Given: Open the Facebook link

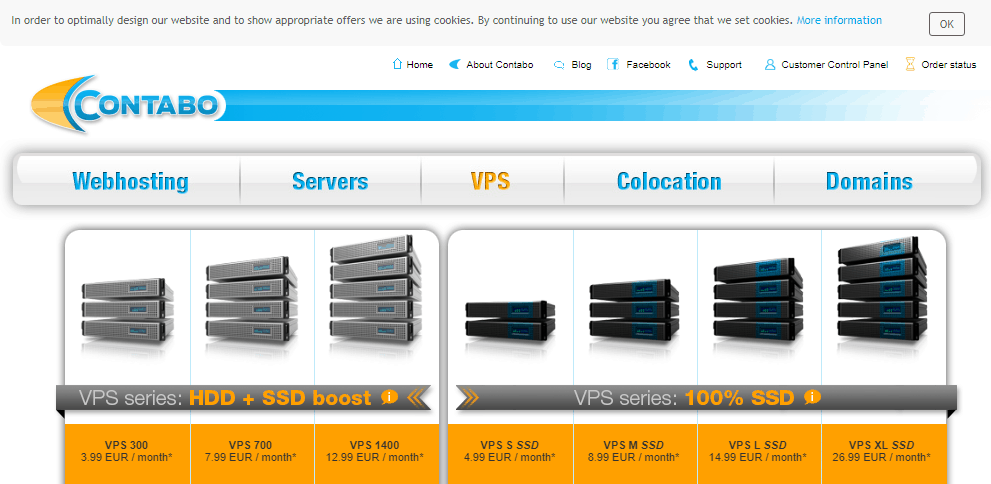Looking at the screenshot, I should pyautogui.click(x=648, y=64).
